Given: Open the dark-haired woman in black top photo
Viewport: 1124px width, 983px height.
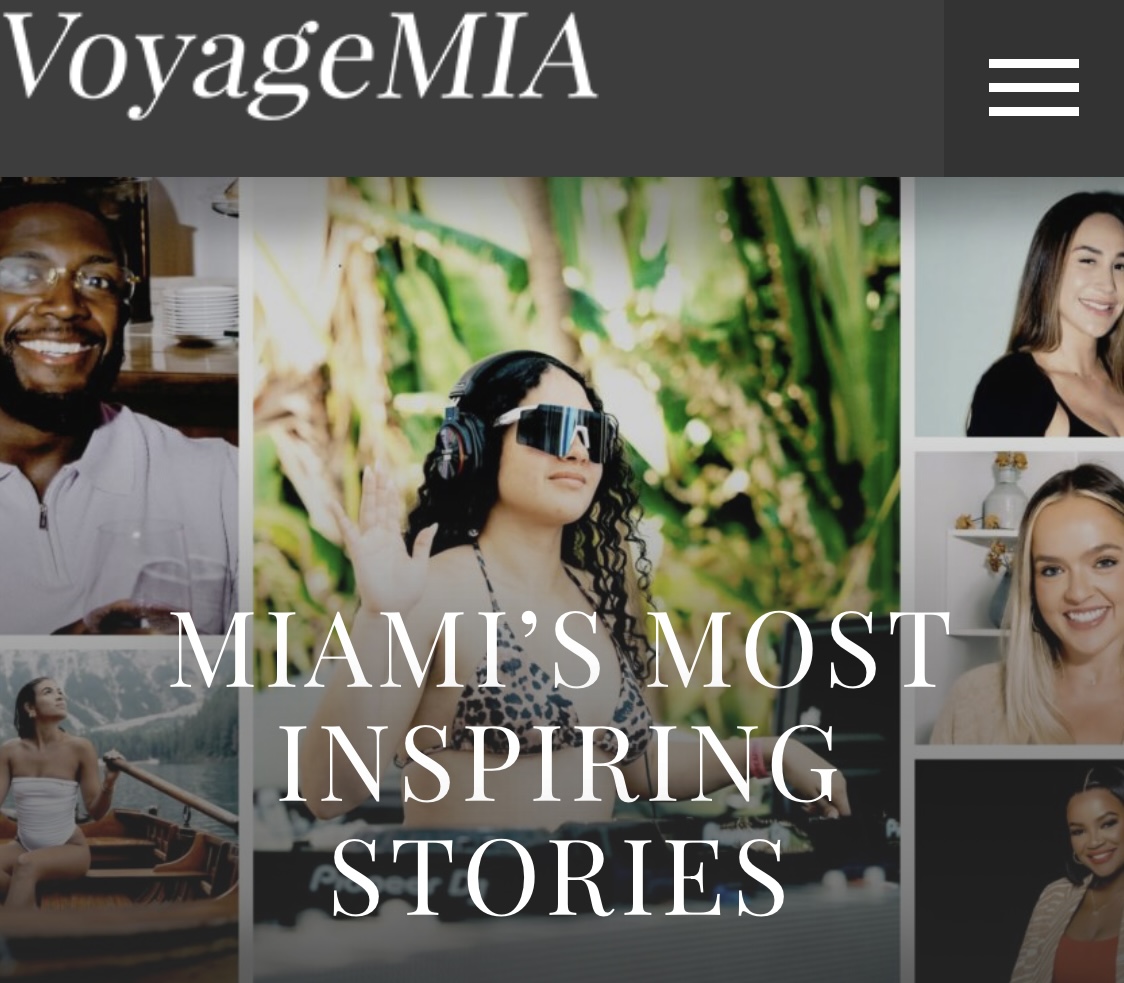Looking at the screenshot, I should [1019, 307].
